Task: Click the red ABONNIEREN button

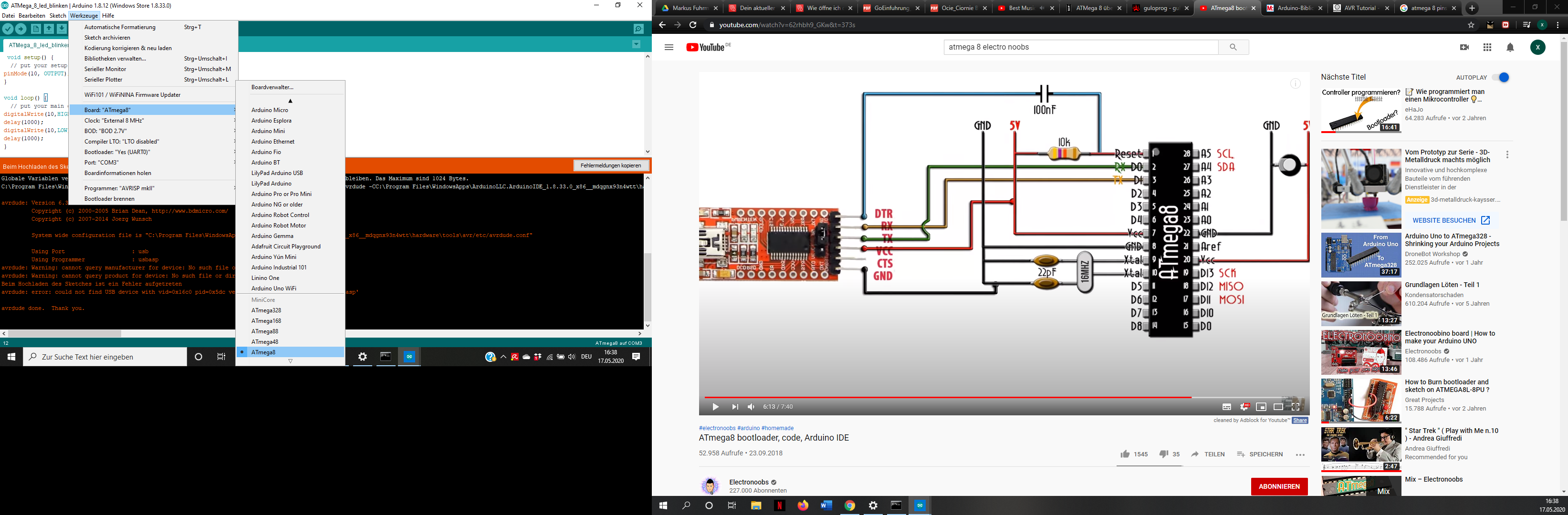Action: coord(1279,486)
